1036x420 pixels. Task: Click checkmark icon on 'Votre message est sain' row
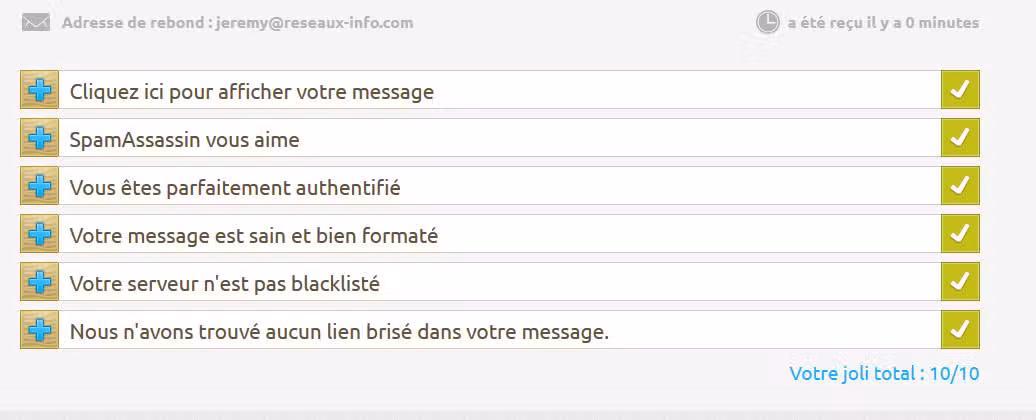point(960,234)
